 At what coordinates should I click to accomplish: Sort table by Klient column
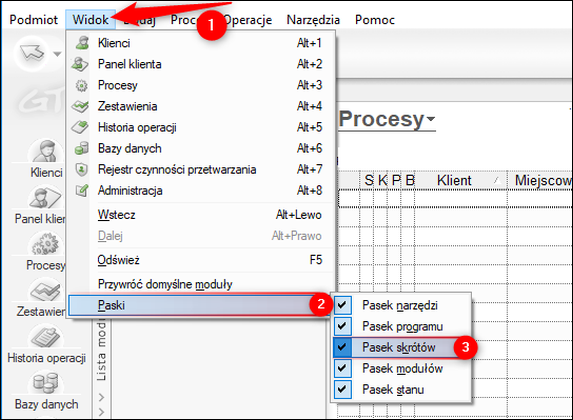tap(461, 180)
